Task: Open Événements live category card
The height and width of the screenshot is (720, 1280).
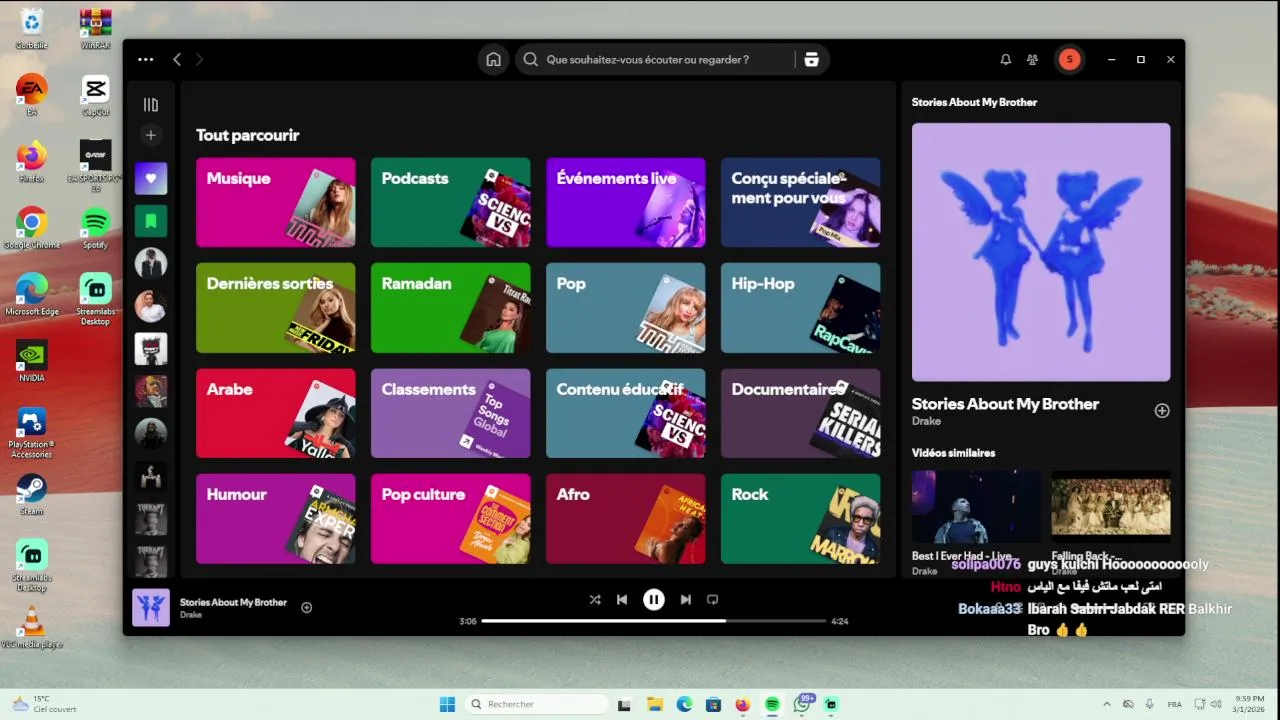Action: tap(626, 202)
